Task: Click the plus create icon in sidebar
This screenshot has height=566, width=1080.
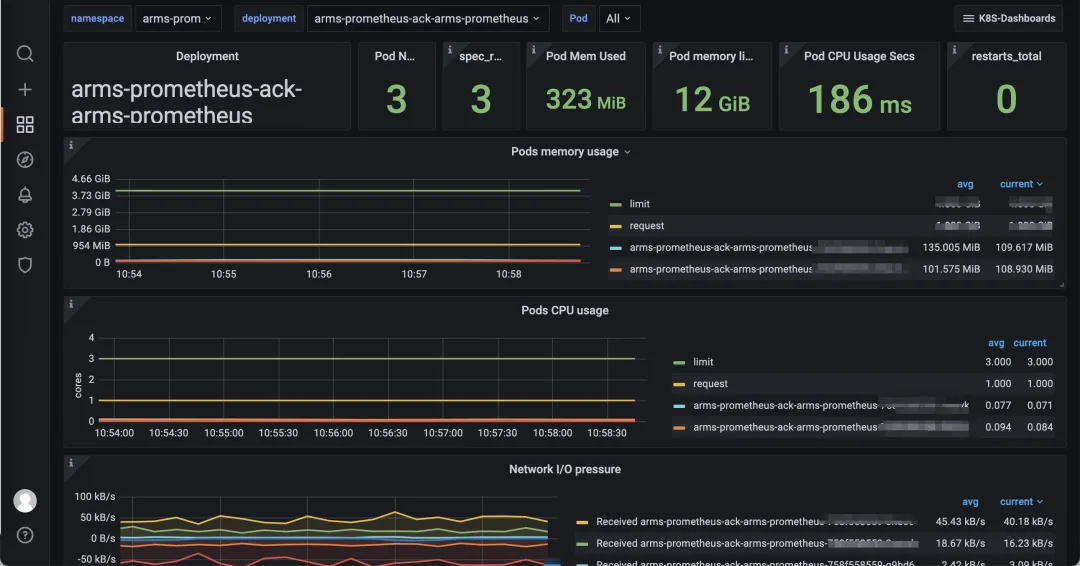Action: (25, 90)
